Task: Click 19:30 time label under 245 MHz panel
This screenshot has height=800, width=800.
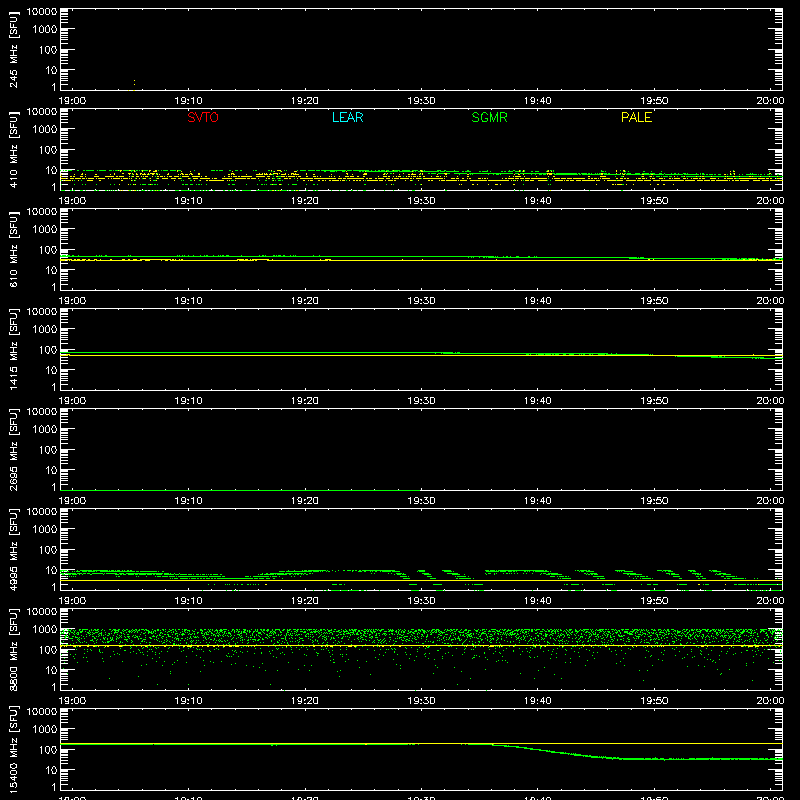Action: pyautogui.click(x=421, y=101)
